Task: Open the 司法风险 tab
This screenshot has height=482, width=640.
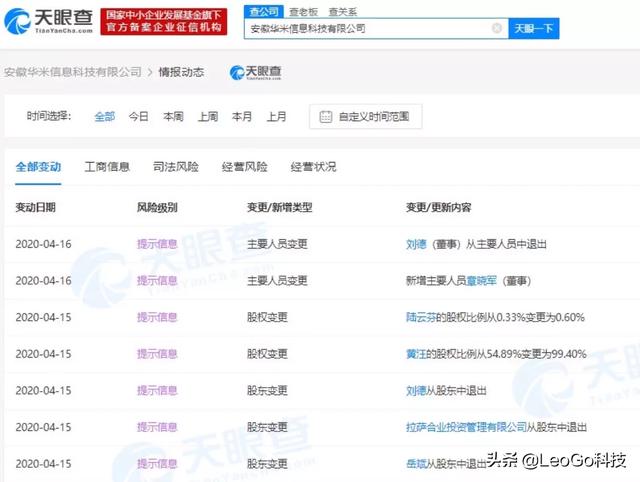Action: point(175,166)
